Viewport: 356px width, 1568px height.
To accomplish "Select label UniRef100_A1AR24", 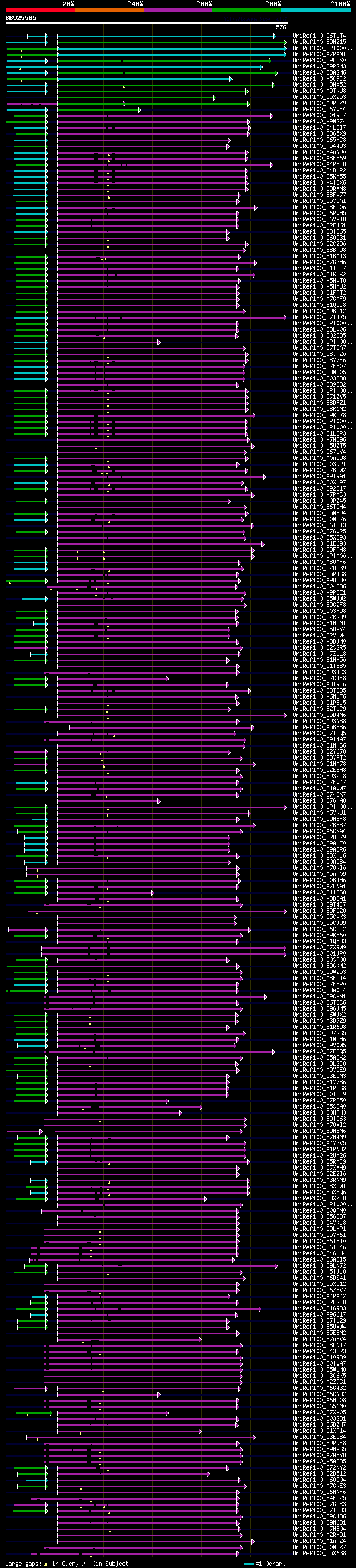I will coord(319,1541).
